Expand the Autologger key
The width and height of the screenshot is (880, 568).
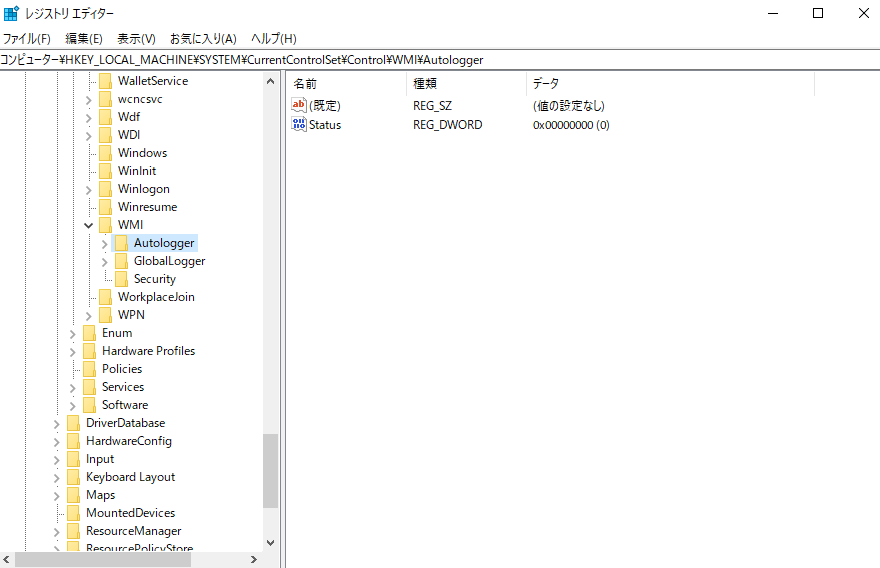pos(105,243)
